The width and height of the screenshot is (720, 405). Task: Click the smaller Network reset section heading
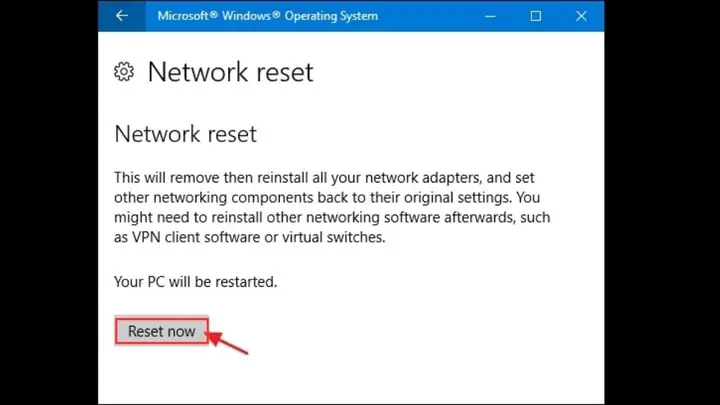(x=186, y=134)
